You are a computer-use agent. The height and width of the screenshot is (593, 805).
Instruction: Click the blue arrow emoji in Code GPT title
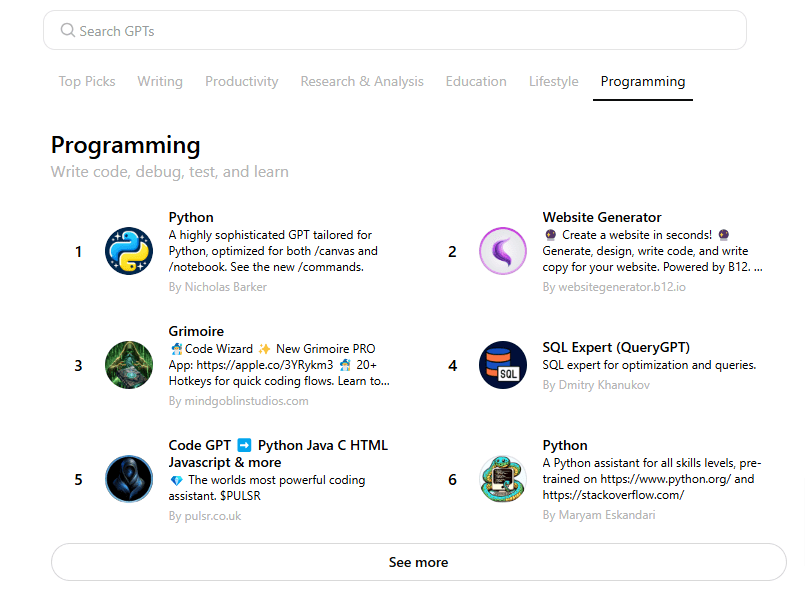[244, 445]
